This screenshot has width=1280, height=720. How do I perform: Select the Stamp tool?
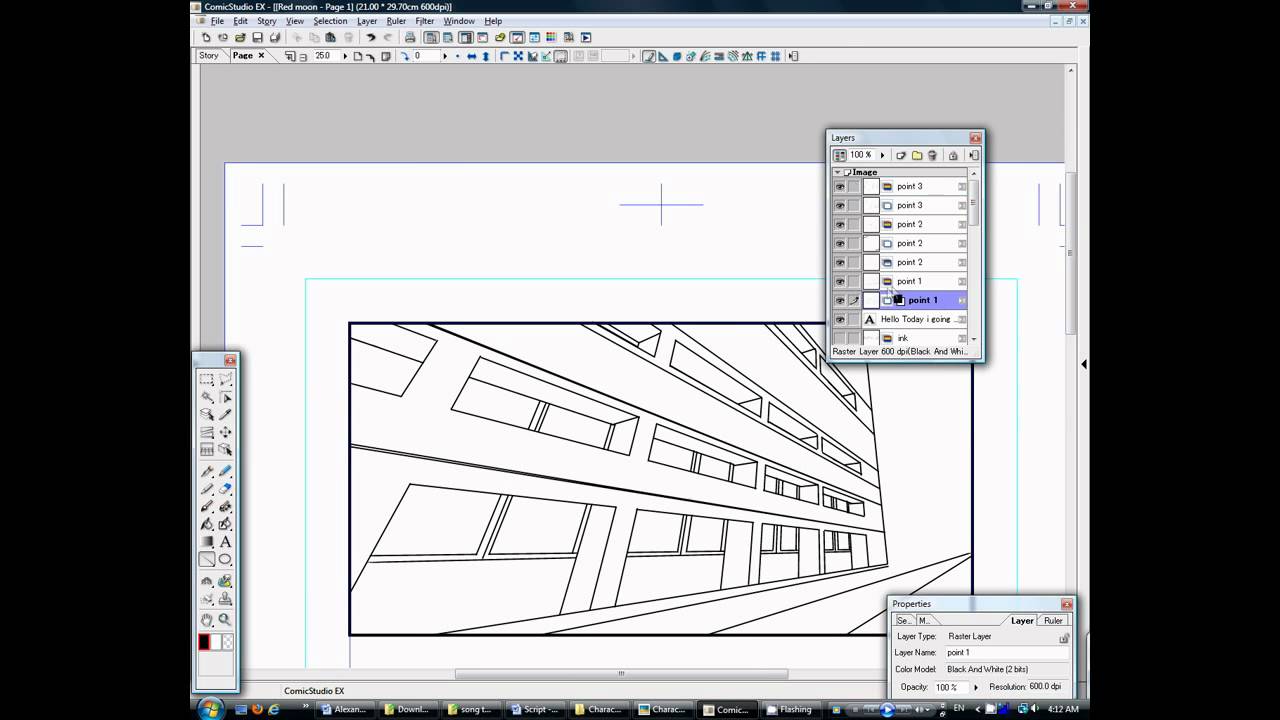pos(225,598)
